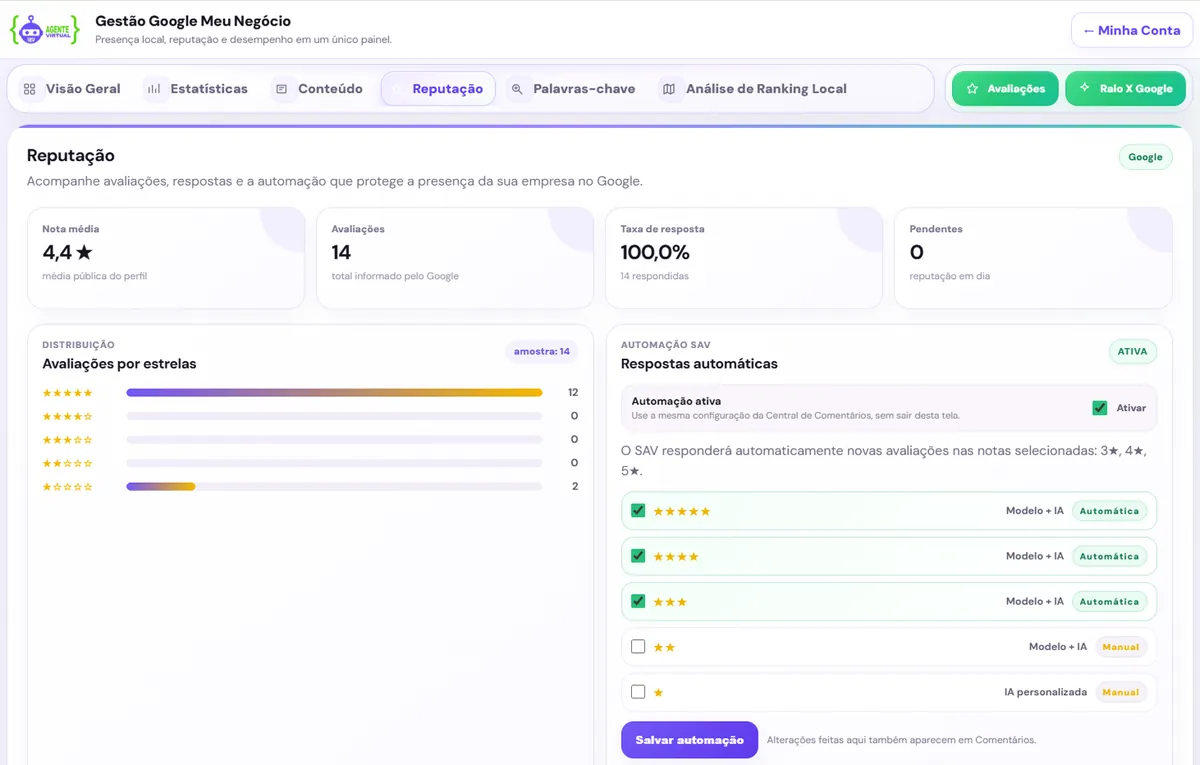Click the Agente Virtual robot logo
Image resolution: width=1200 pixels, height=765 pixels.
pyautogui.click(x=44, y=29)
